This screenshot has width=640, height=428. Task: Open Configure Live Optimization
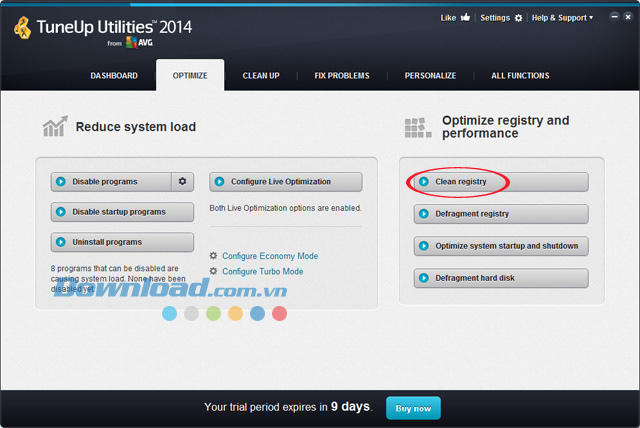coord(286,182)
